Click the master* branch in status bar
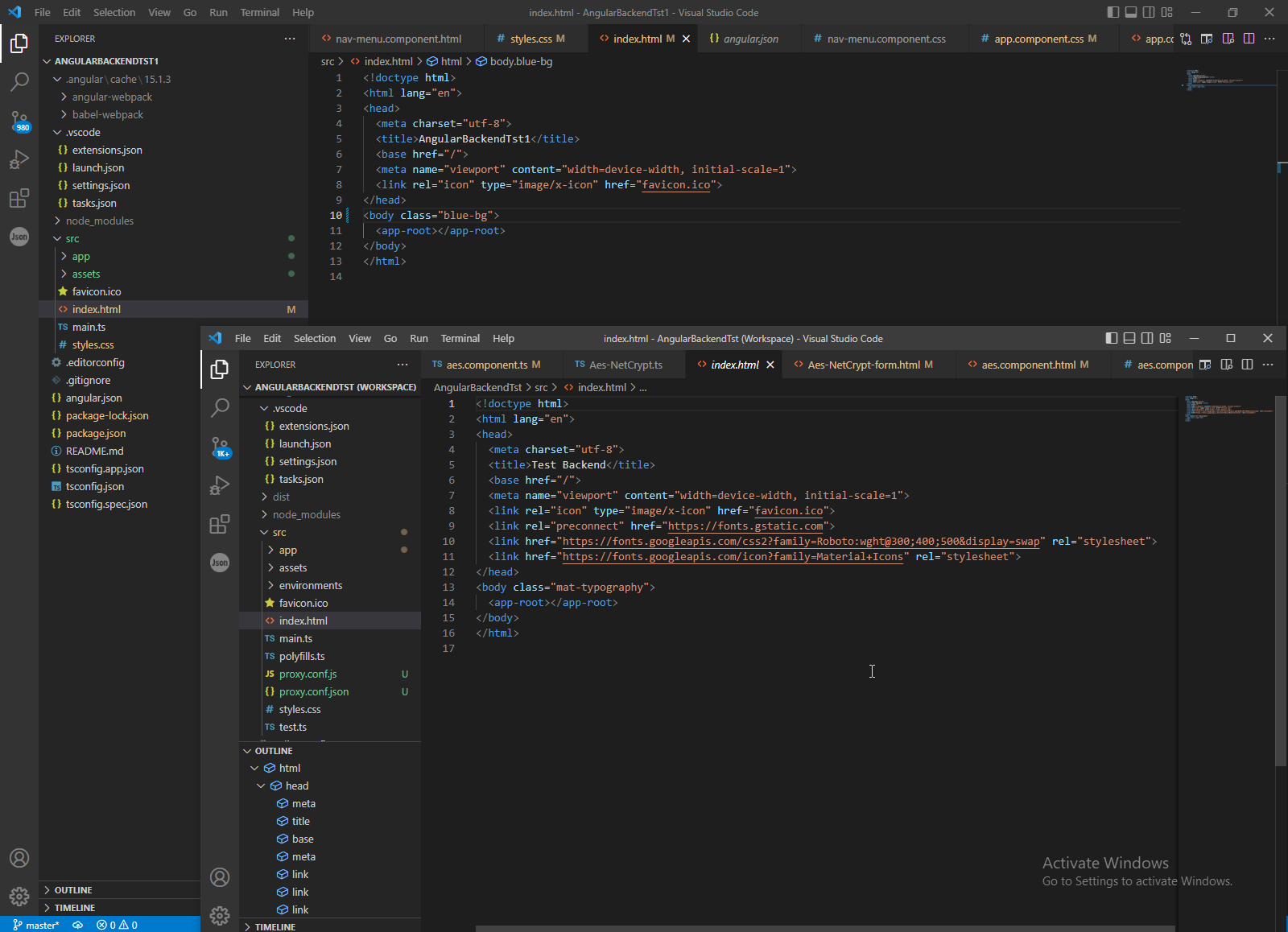This screenshot has width=1288, height=932. [37, 925]
